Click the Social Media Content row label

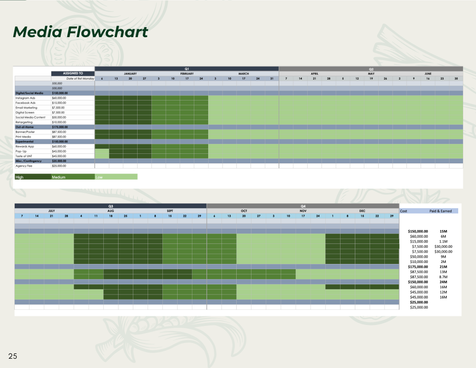point(30,117)
